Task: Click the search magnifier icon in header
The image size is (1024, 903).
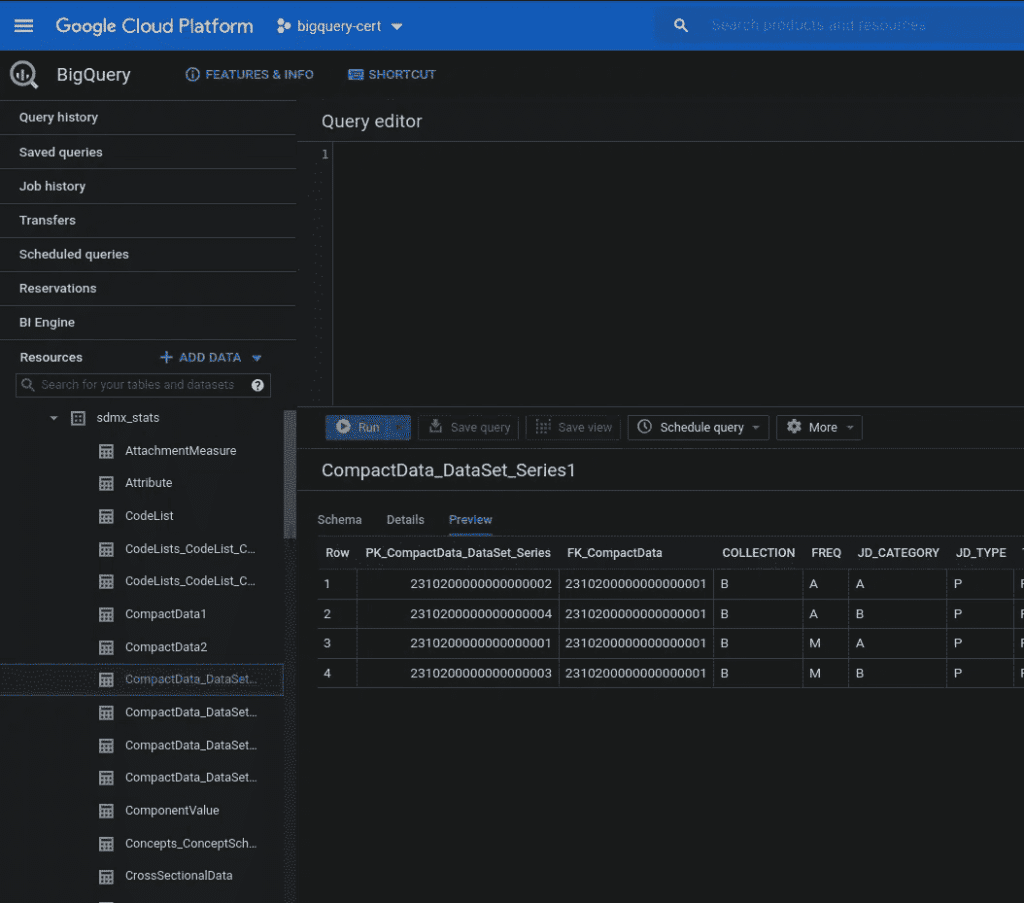Action: (680, 25)
